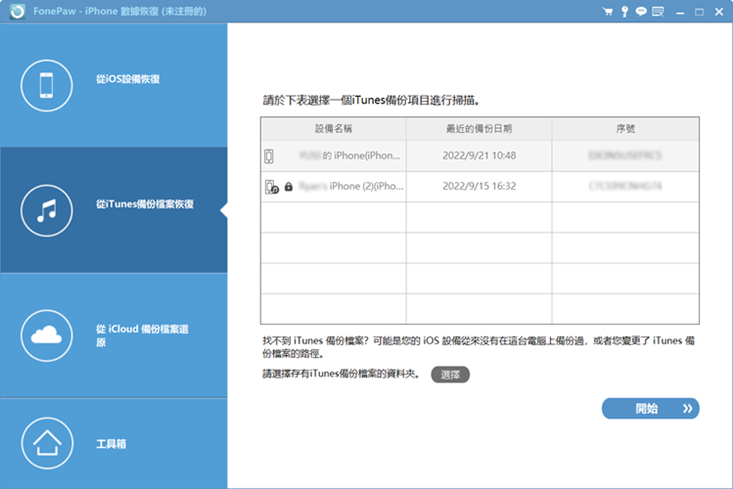733x489 pixels.
Task: Click the 選擇 folder button
Action: [x=450, y=374]
